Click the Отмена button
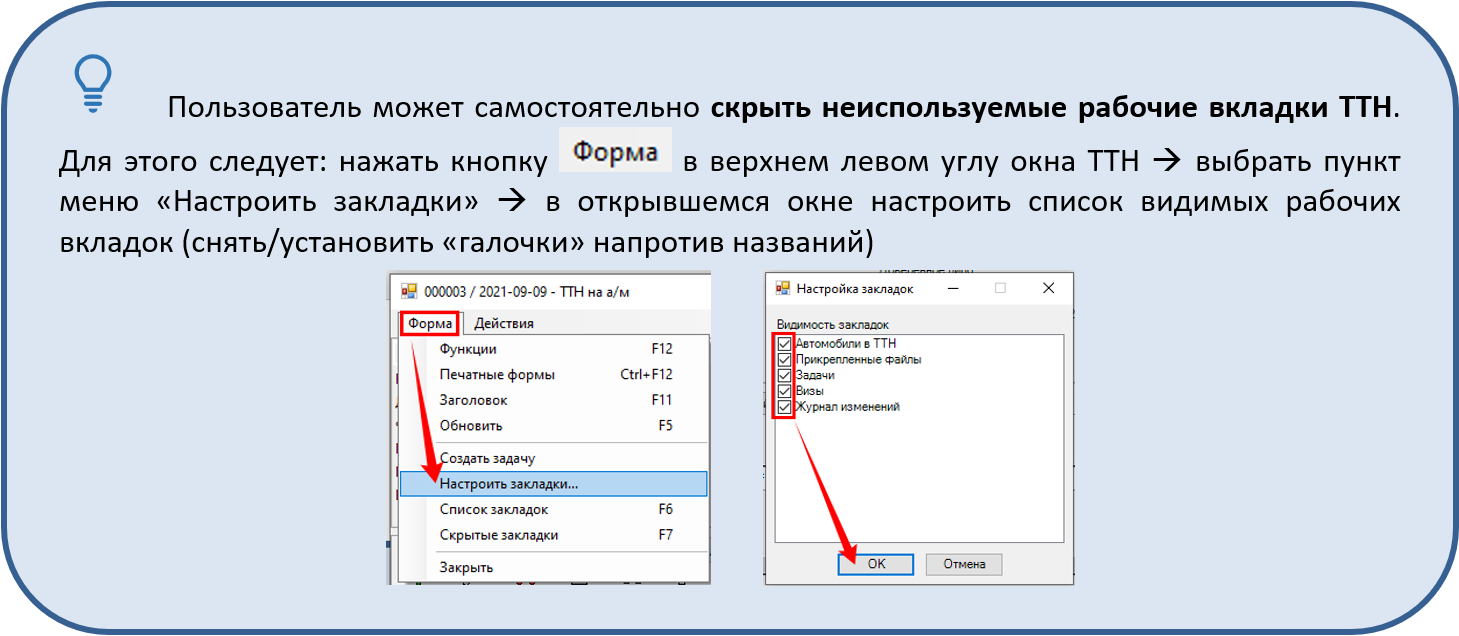The height and width of the screenshot is (636, 1459). coord(963,564)
